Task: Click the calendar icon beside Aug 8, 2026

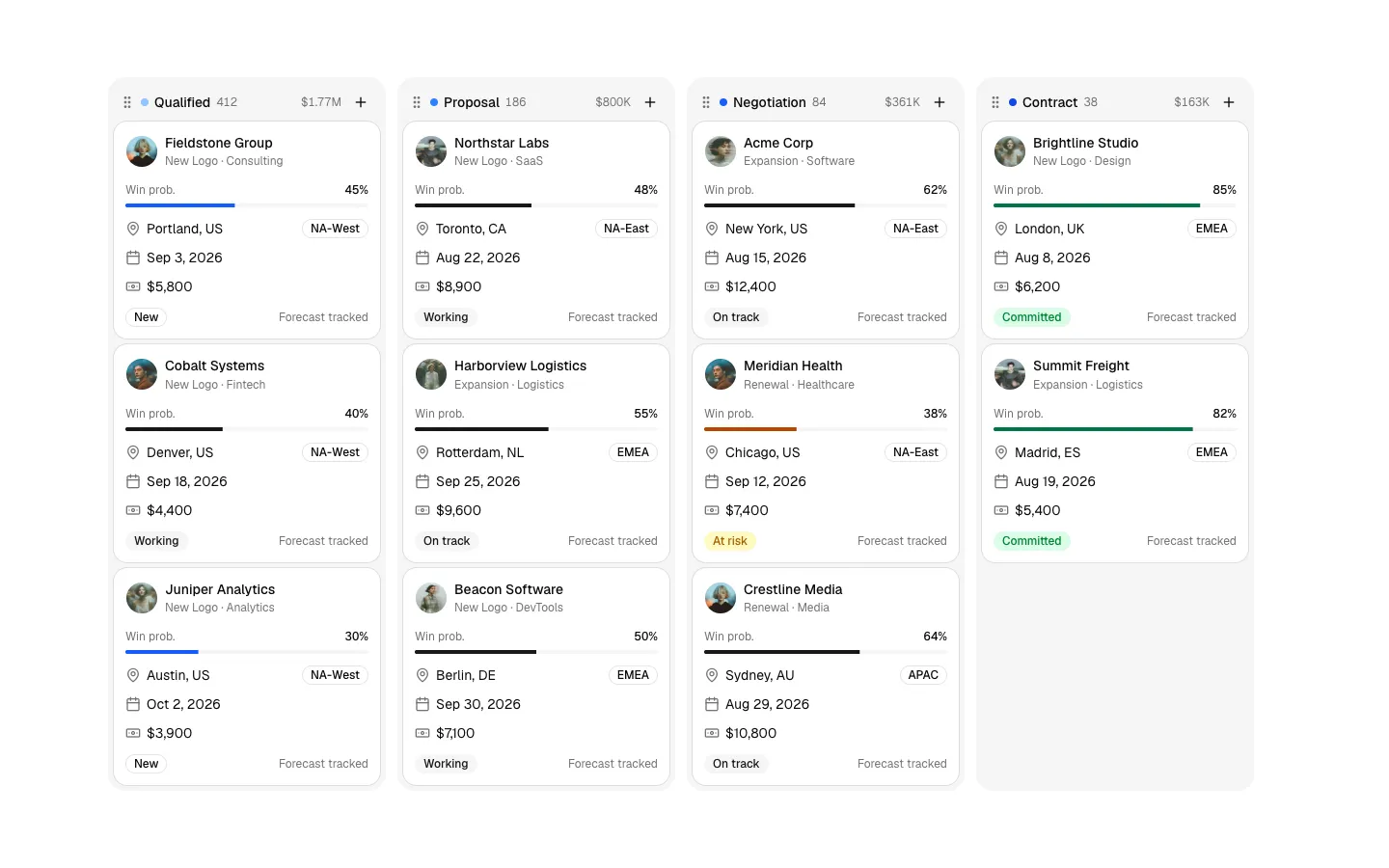Action: [1001, 258]
